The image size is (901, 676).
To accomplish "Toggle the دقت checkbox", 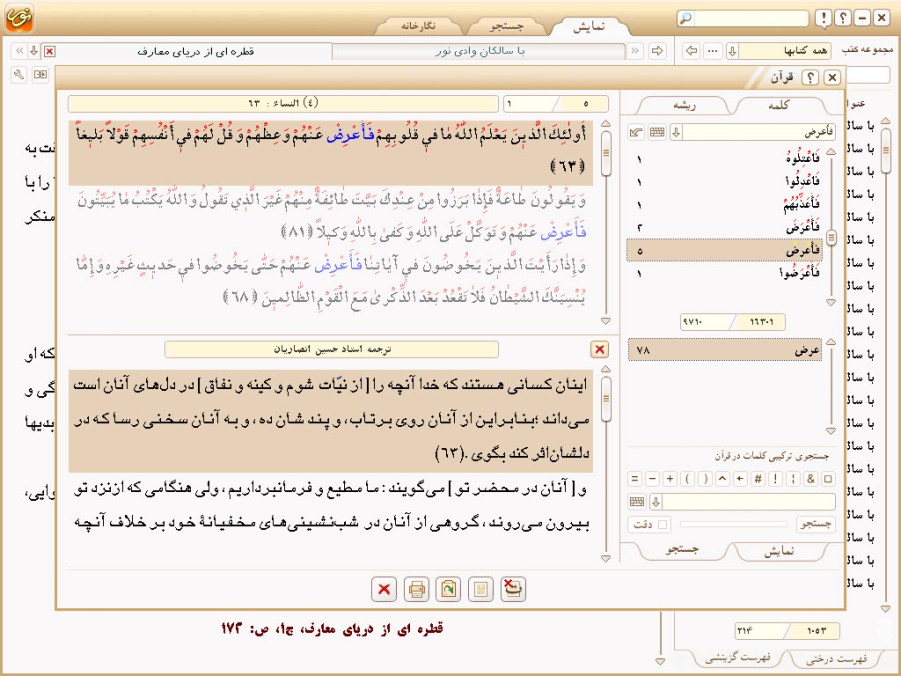I will 663,524.
